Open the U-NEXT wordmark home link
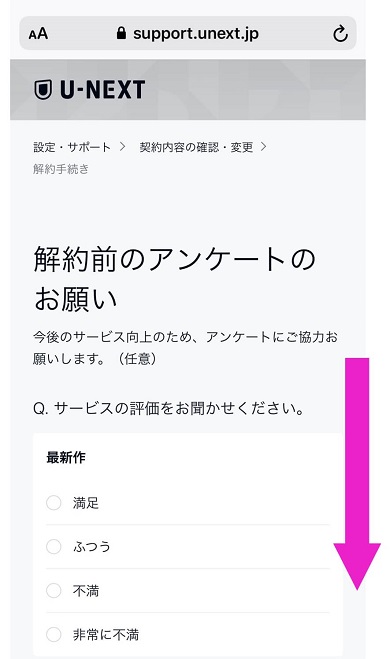 coord(103,90)
